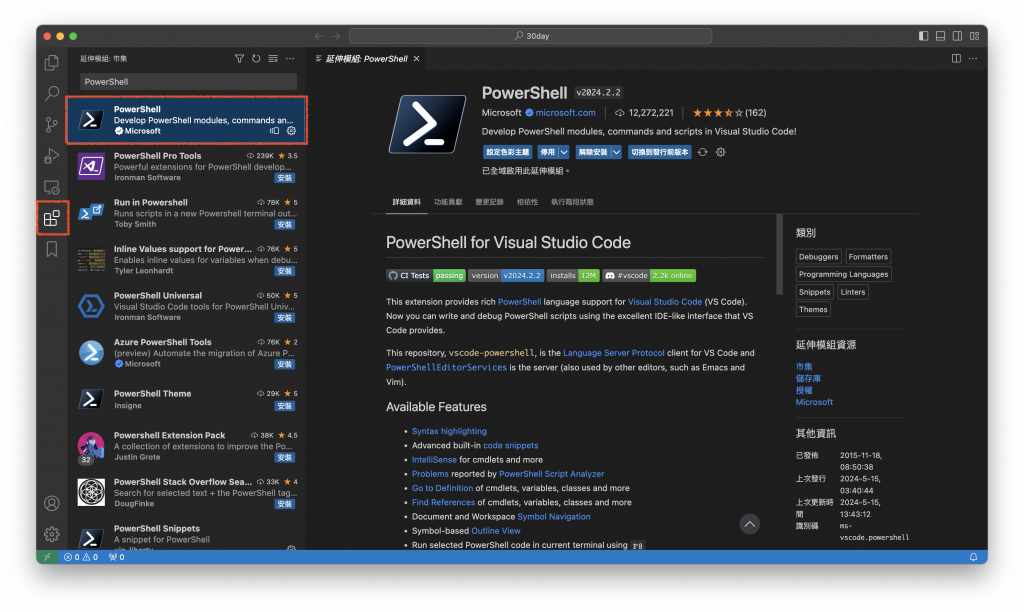
Task: Switch to the 相依性 tab
Action: coord(527,202)
